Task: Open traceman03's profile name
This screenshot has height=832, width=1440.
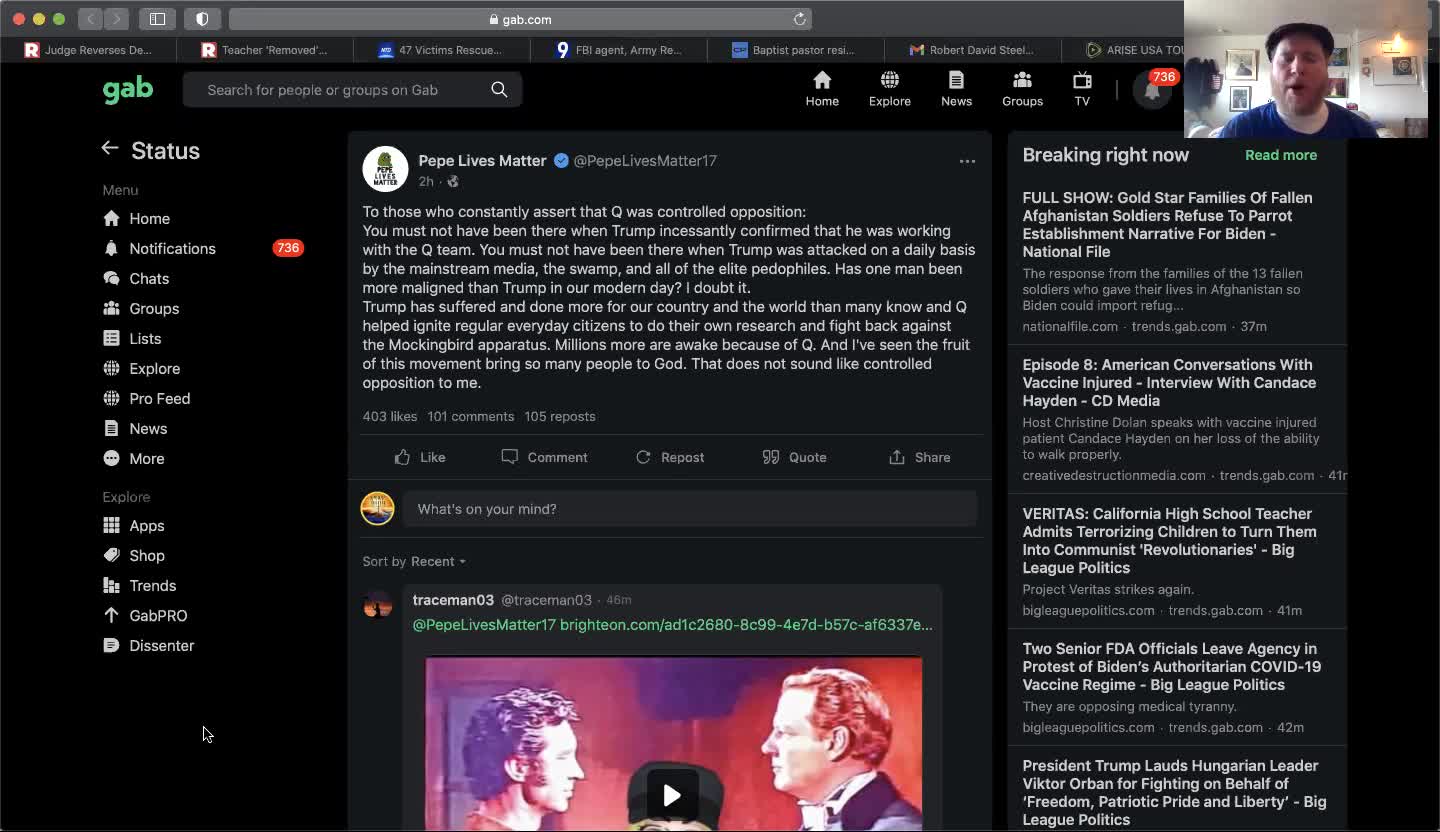Action: tap(453, 600)
